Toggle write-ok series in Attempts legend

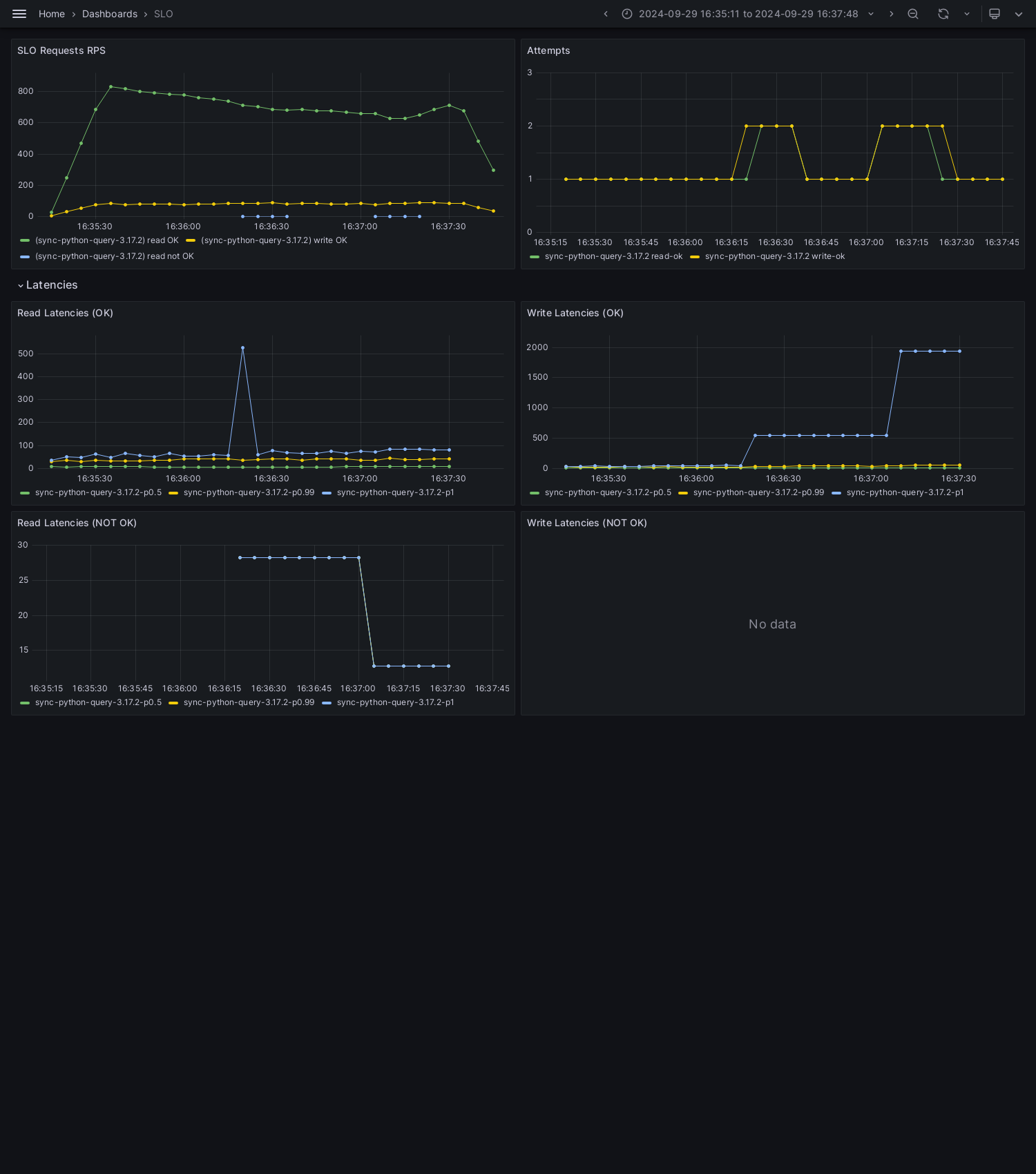(775, 256)
